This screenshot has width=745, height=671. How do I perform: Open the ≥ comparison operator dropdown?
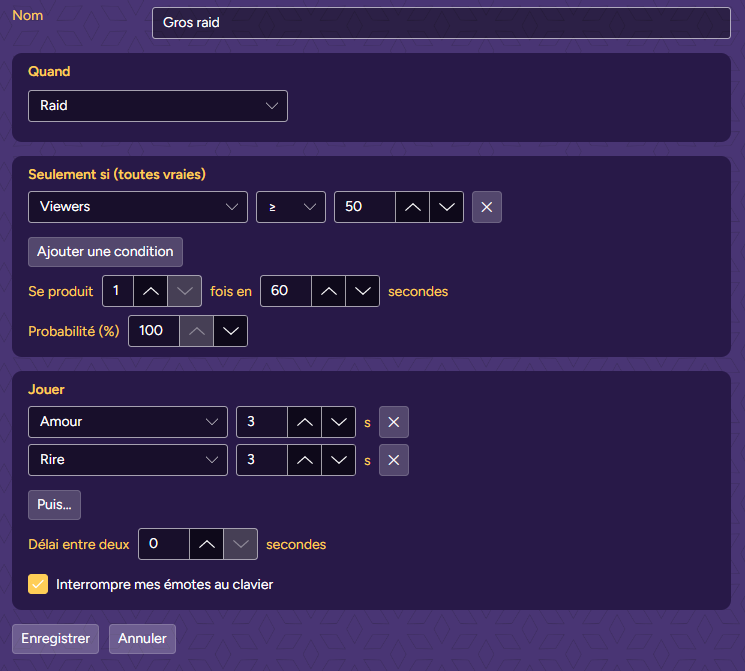click(291, 207)
